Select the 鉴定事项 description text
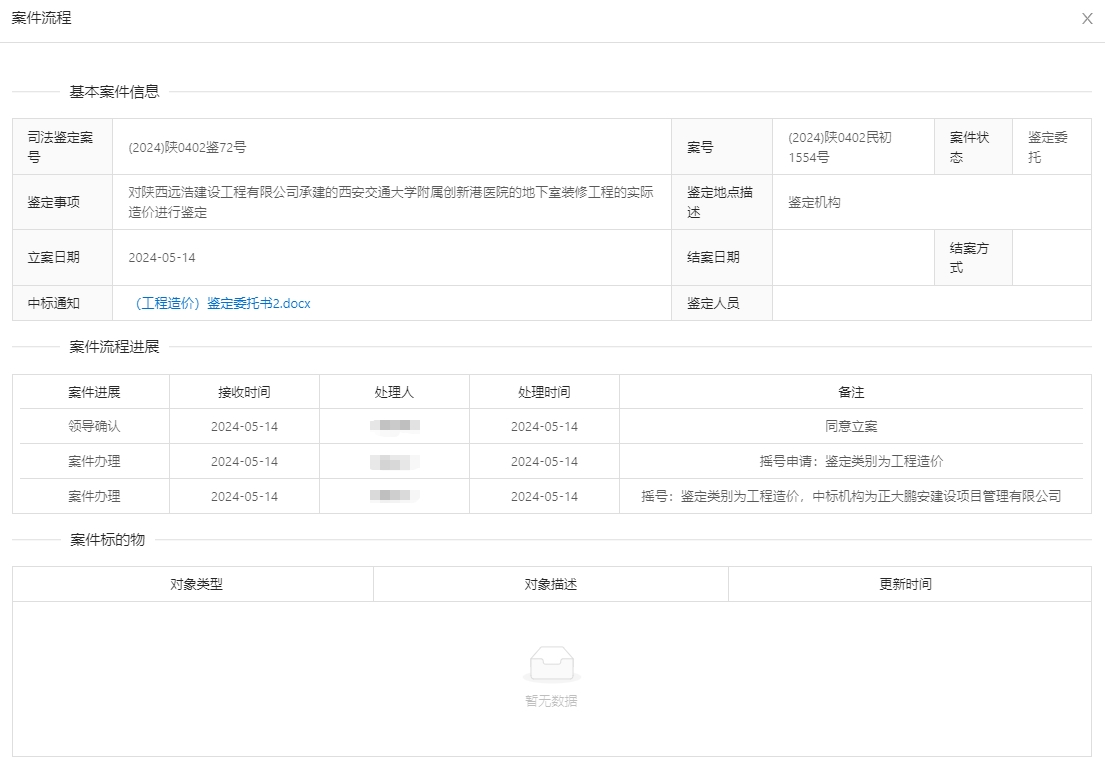The width and height of the screenshot is (1105, 768). [390, 202]
